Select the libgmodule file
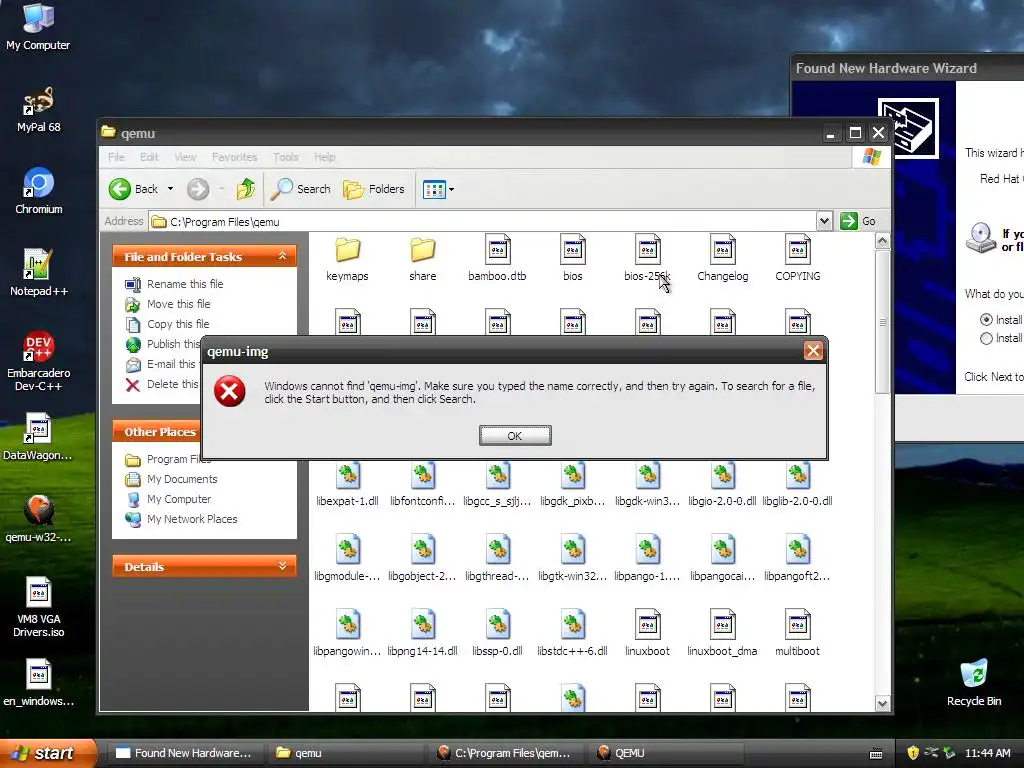The image size is (1024, 768). [x=347, y=559]
